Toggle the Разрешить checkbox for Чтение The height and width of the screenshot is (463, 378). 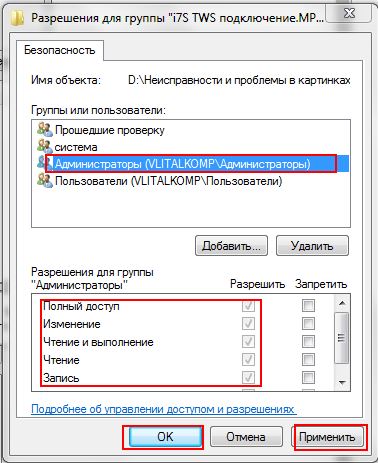(248, 359)
